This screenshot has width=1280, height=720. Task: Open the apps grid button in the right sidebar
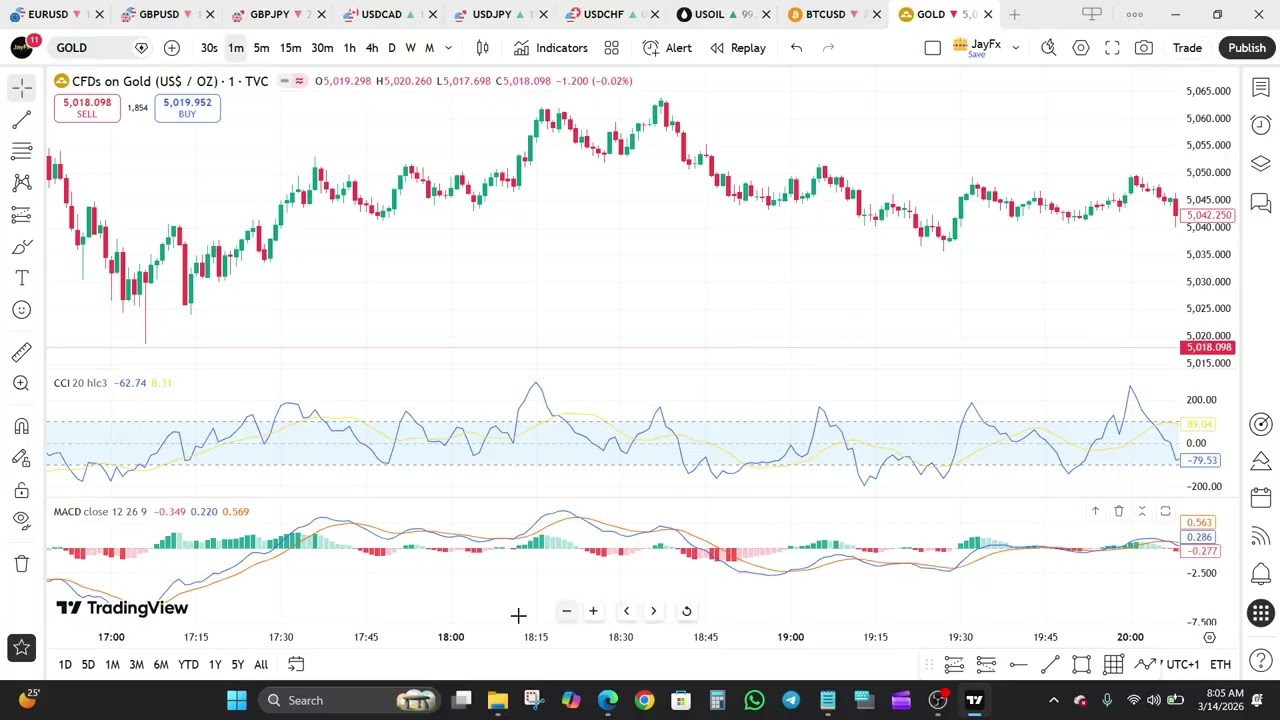(1260, 613)
